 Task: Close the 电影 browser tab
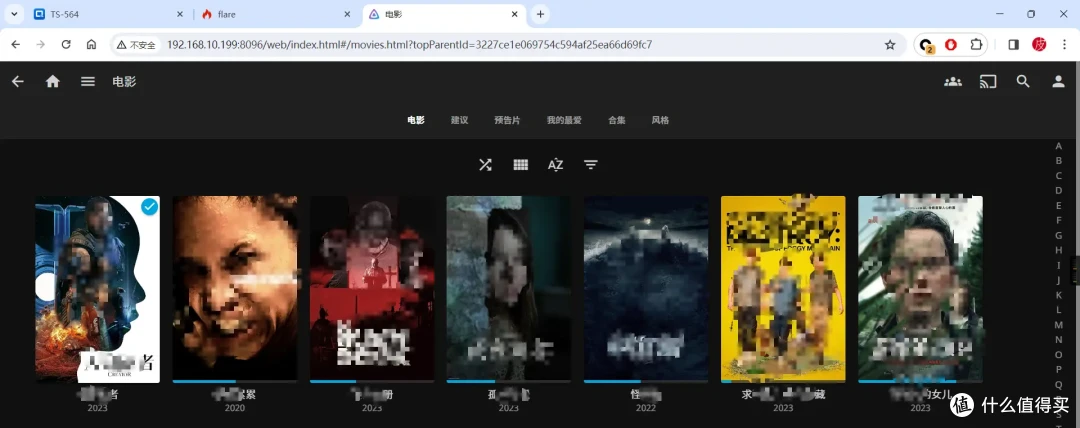pyautogui.click(x=515, y=14)
